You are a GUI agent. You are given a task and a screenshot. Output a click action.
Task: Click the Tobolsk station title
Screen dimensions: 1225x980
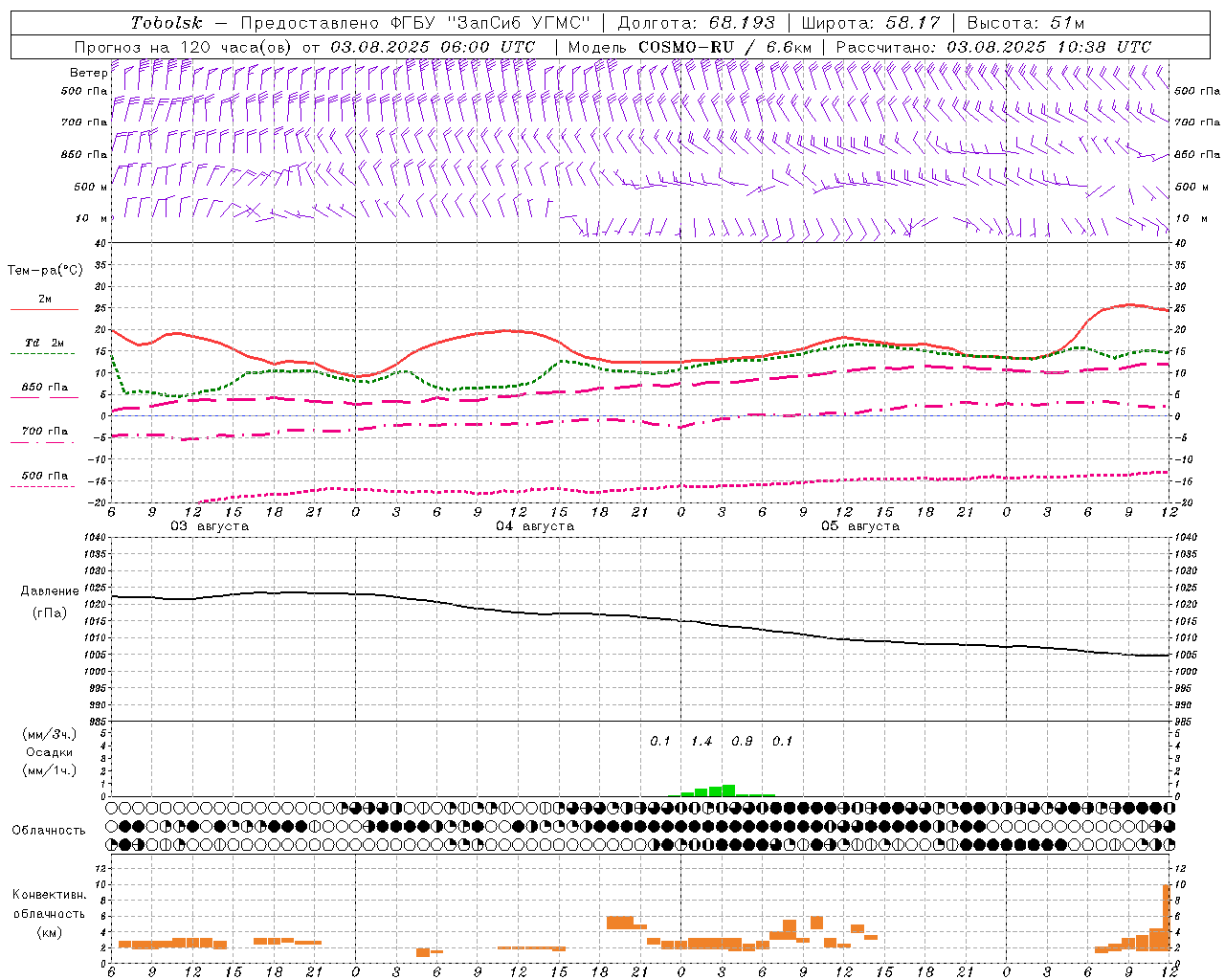click(x=167, y=23)
